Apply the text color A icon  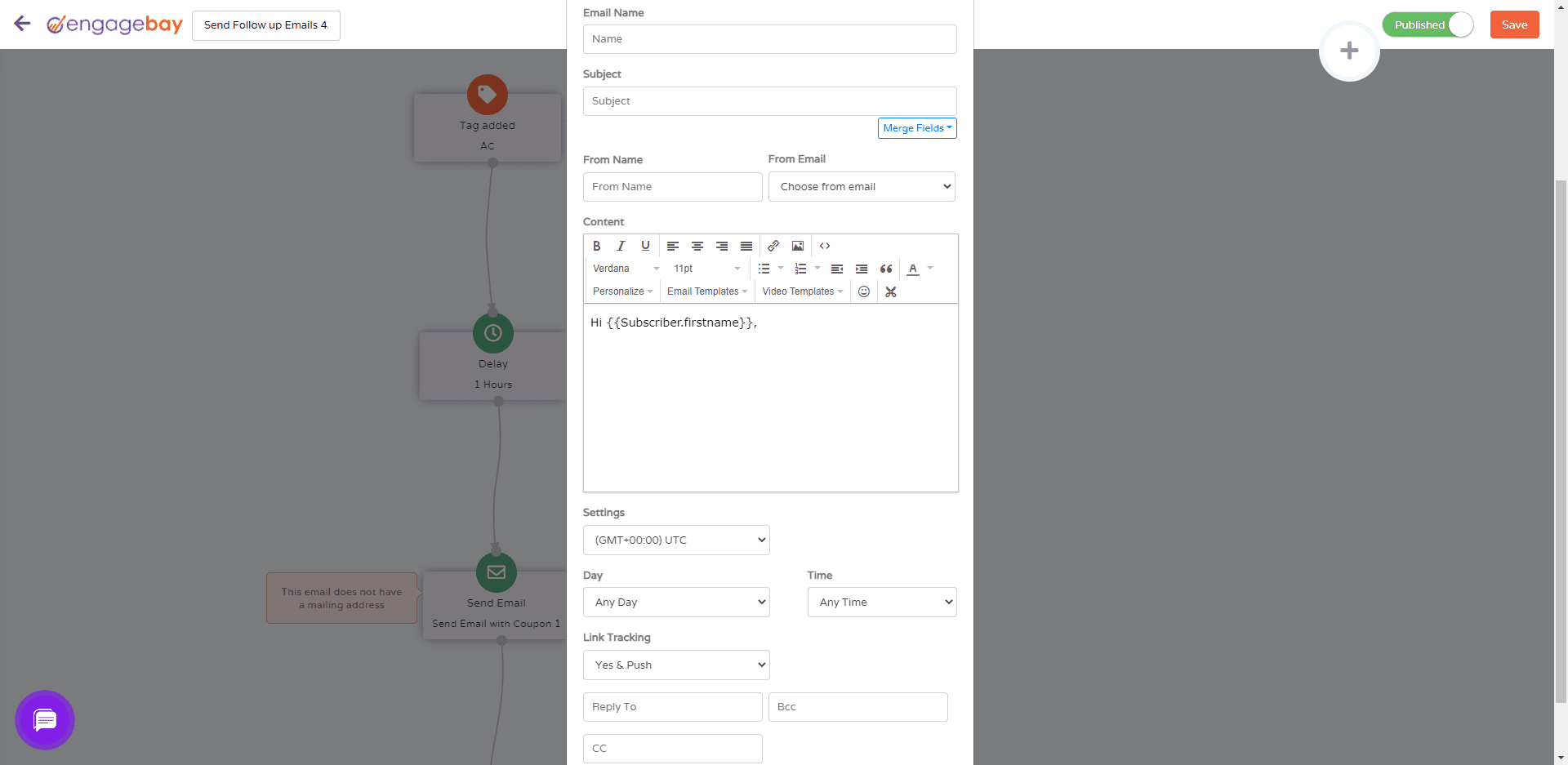913,269
